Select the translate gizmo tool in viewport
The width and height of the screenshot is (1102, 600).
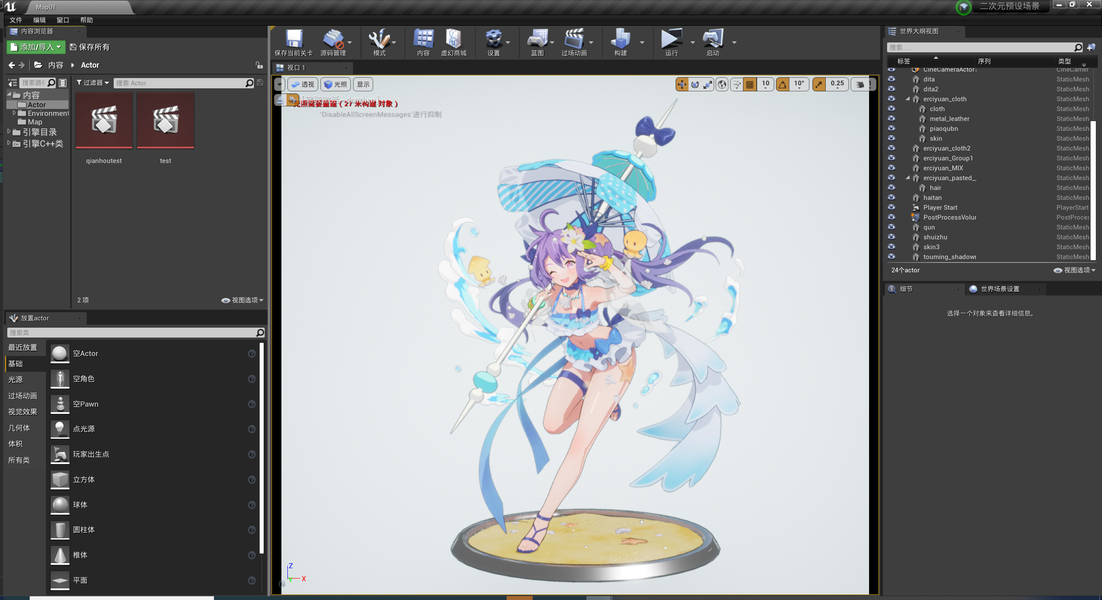click(x=682, y=84)
